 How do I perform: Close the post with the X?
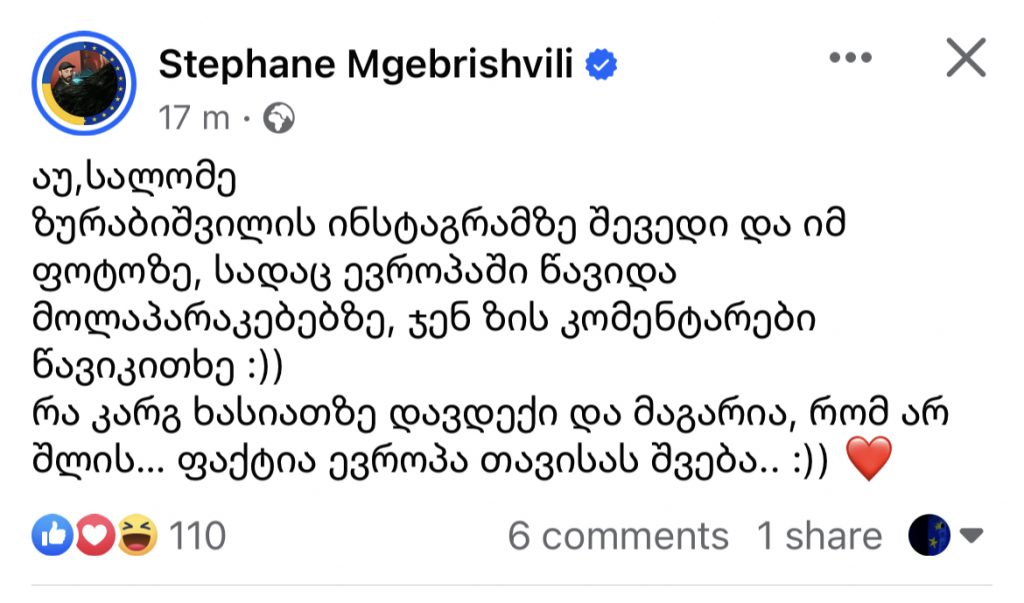point(966,58)
